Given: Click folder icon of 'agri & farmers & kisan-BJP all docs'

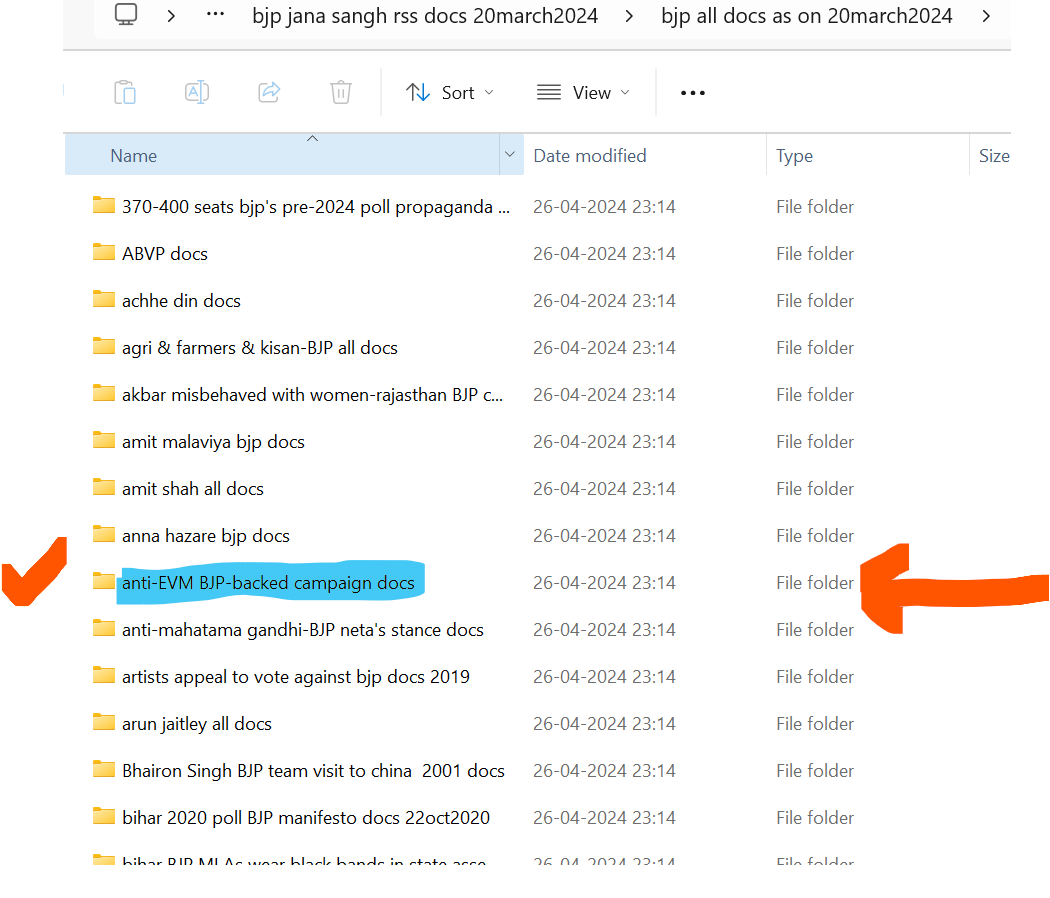Looking at the screenshot, I should [104, 346].
